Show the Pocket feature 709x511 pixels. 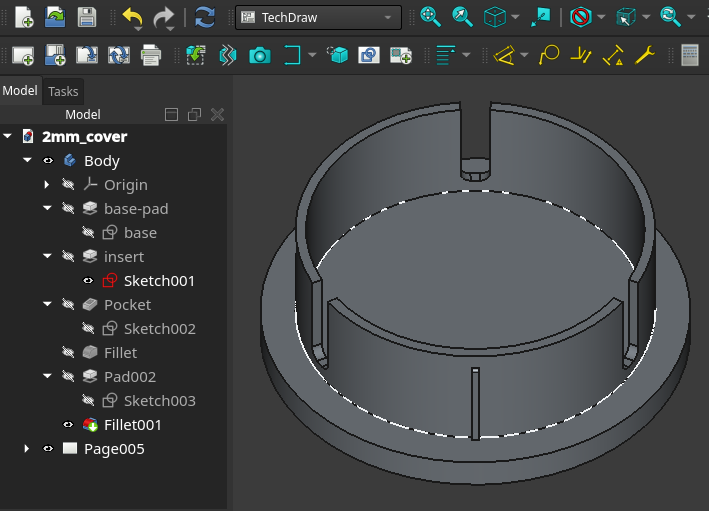coord(68,304)
